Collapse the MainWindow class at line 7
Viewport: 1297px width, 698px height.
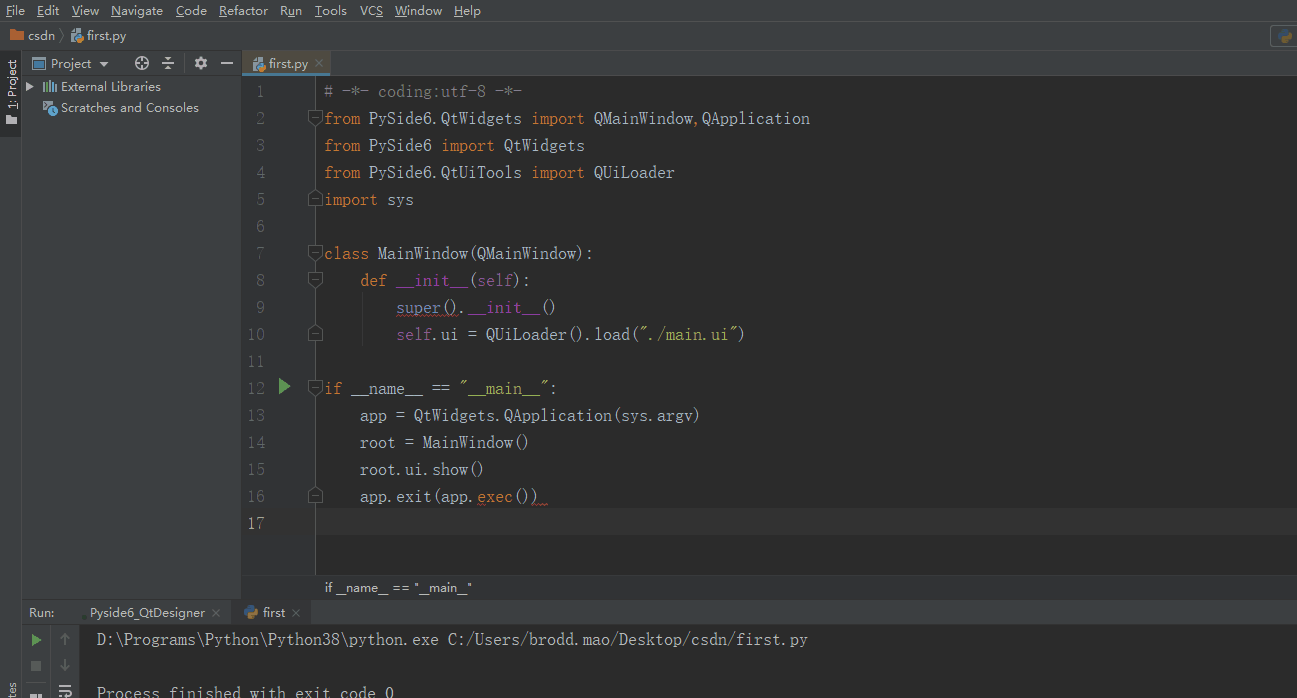(315, 253)
